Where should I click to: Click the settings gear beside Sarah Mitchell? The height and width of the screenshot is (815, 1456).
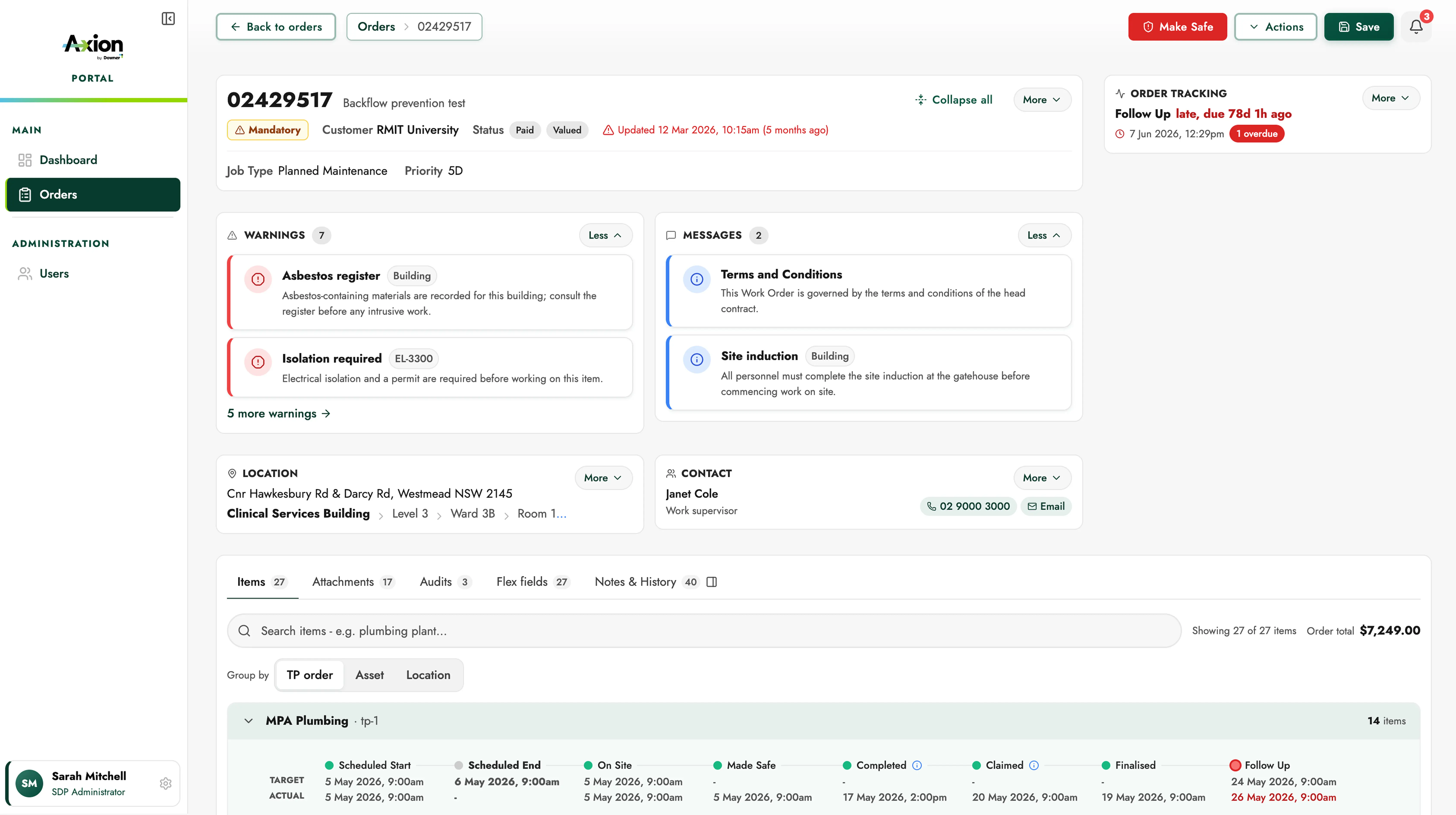(166, 783)
